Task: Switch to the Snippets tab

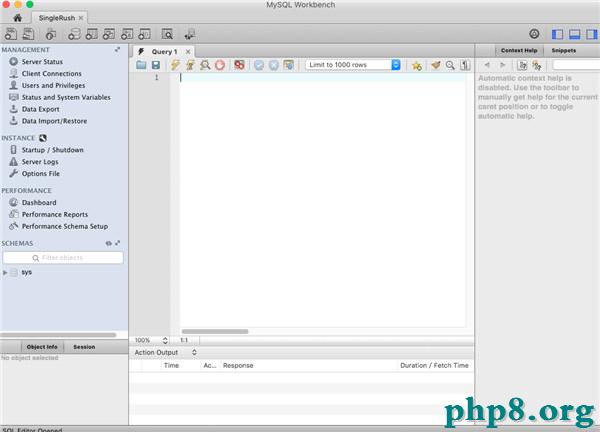Action: tap(564, 50)
